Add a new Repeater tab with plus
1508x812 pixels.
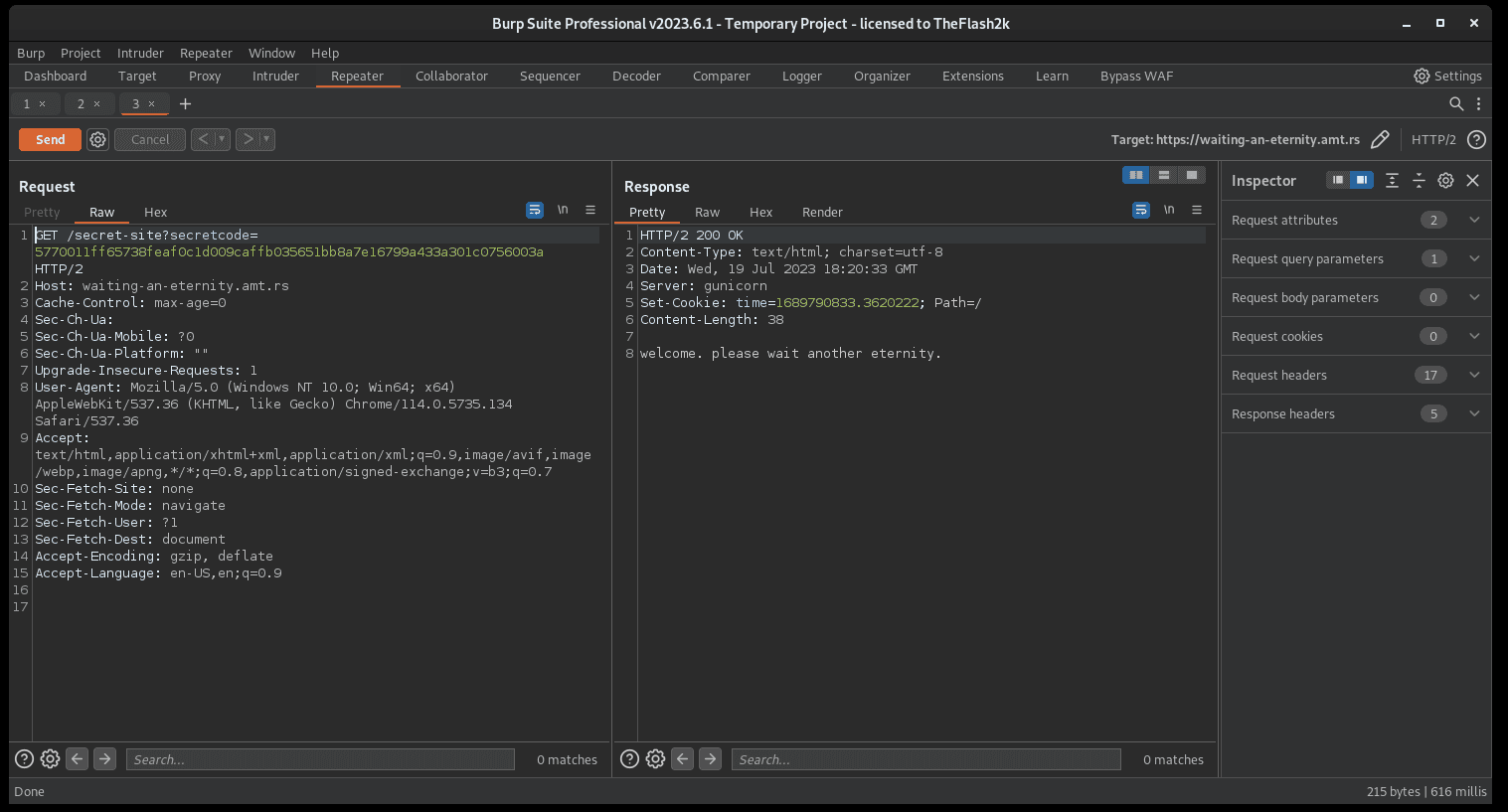[185, 103]
